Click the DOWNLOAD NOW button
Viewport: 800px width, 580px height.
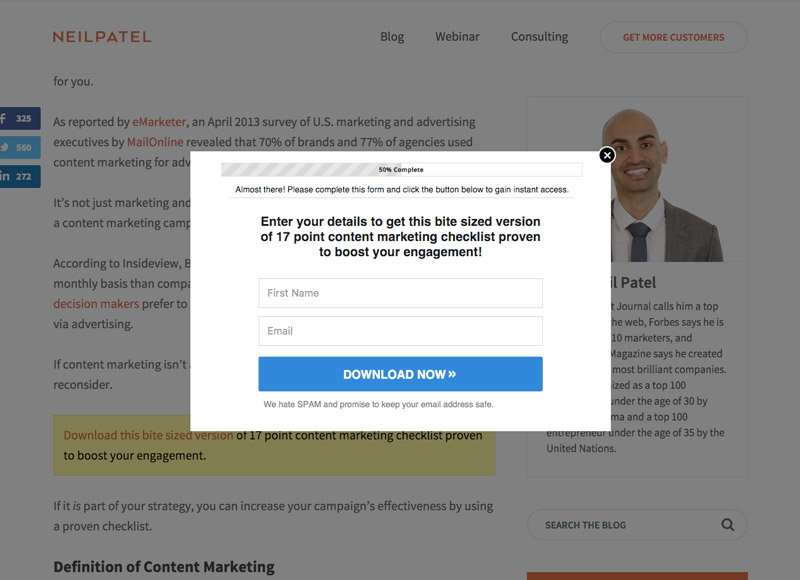[x=401, y=374]
